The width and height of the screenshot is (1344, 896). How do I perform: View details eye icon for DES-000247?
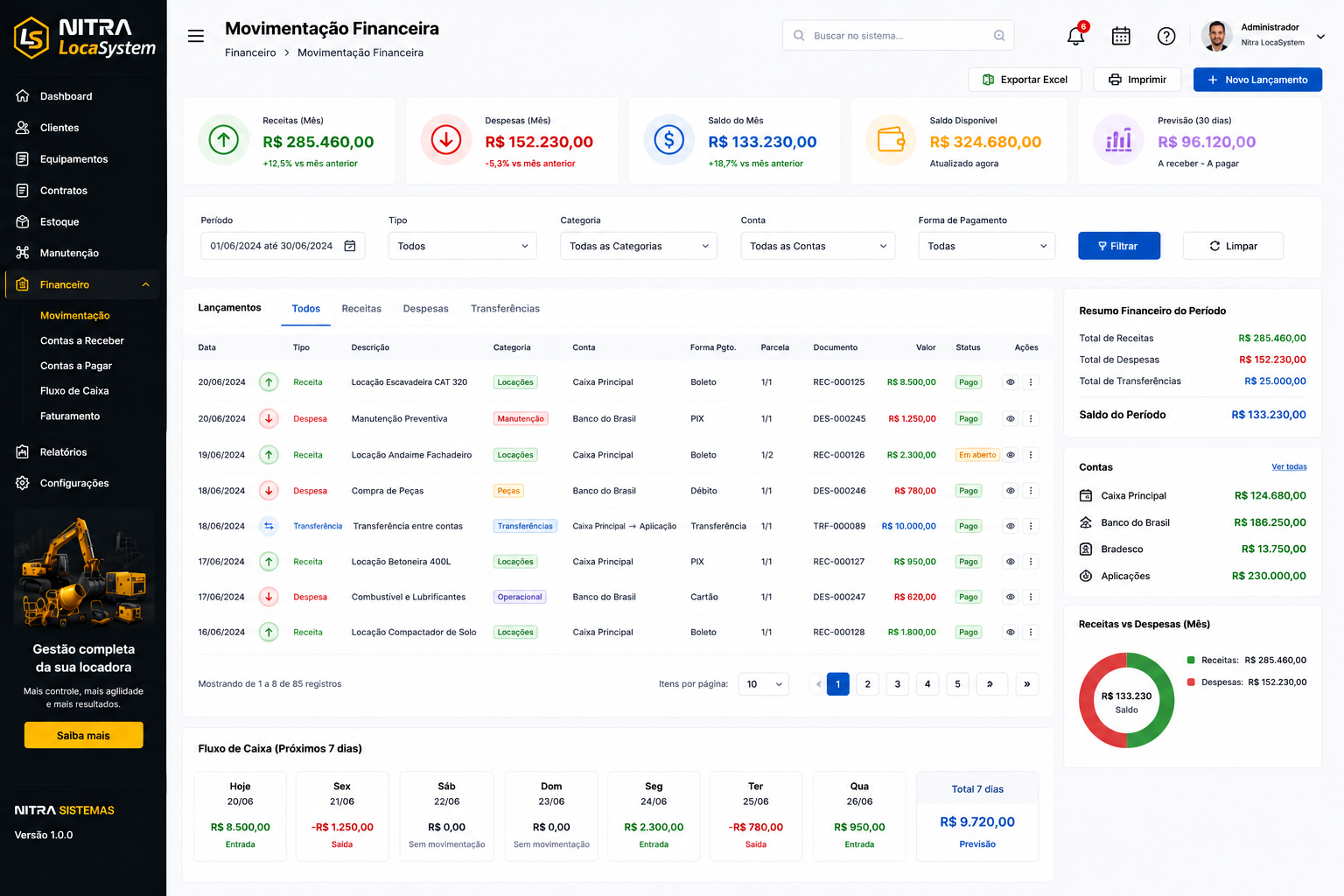click(1011, 597)
